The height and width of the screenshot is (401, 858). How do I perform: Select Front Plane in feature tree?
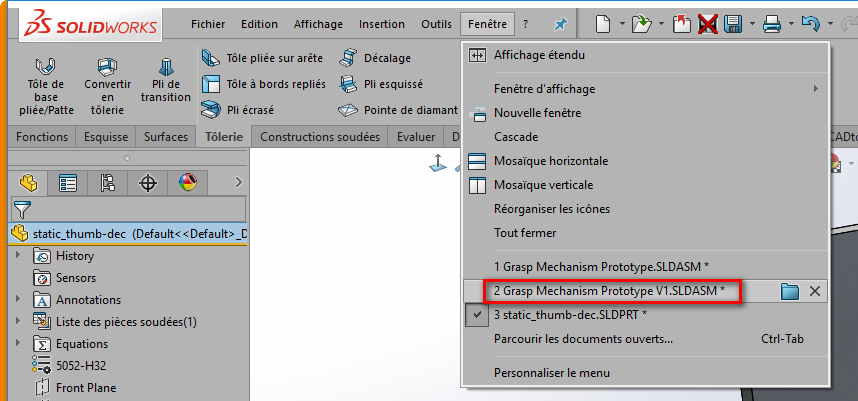click(85, 388)
